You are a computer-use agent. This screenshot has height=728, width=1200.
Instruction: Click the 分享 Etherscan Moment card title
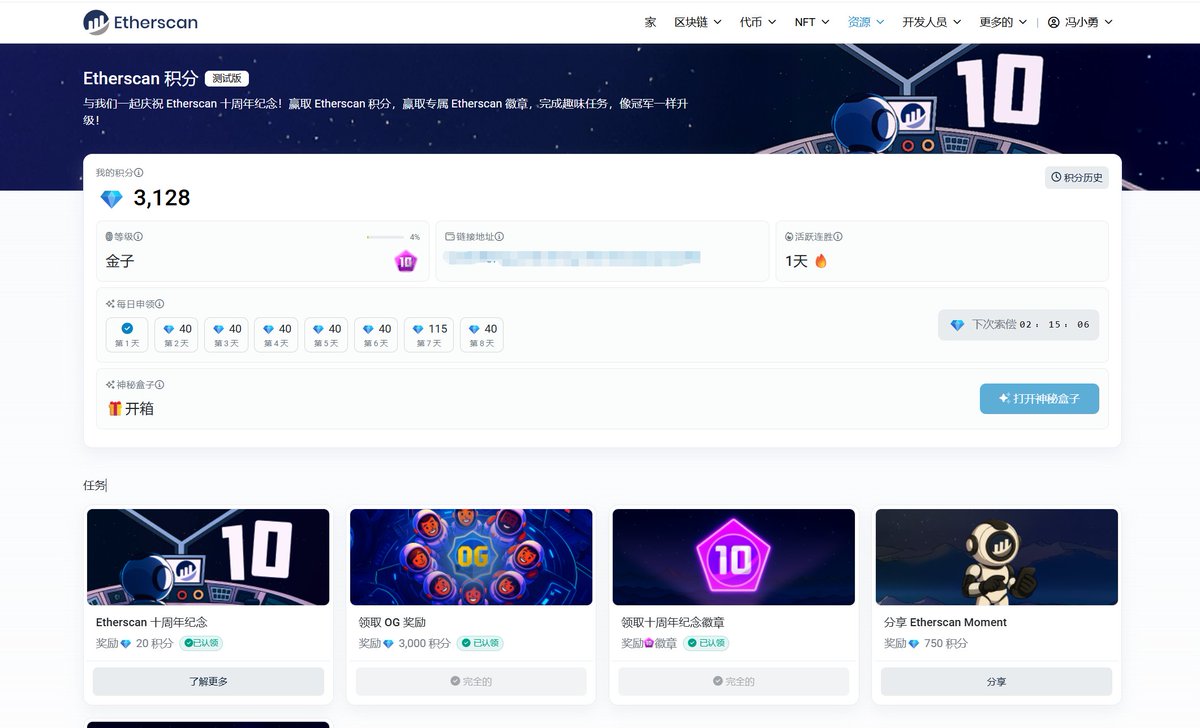945,622
